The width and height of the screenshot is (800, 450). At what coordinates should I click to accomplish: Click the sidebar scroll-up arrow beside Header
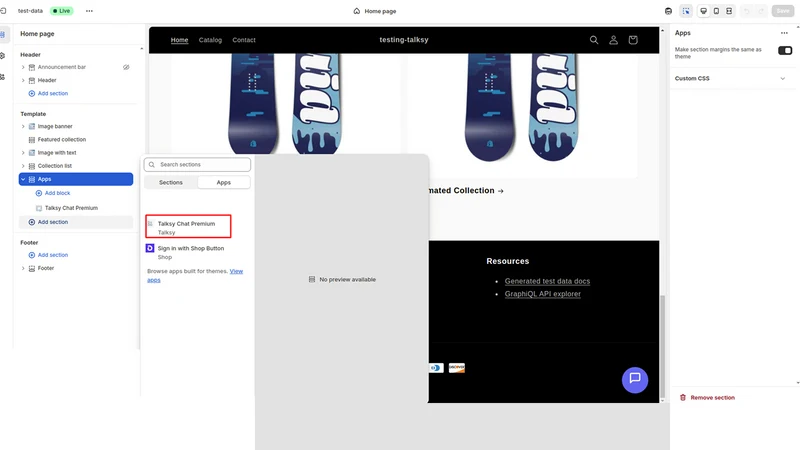(141, 49)
